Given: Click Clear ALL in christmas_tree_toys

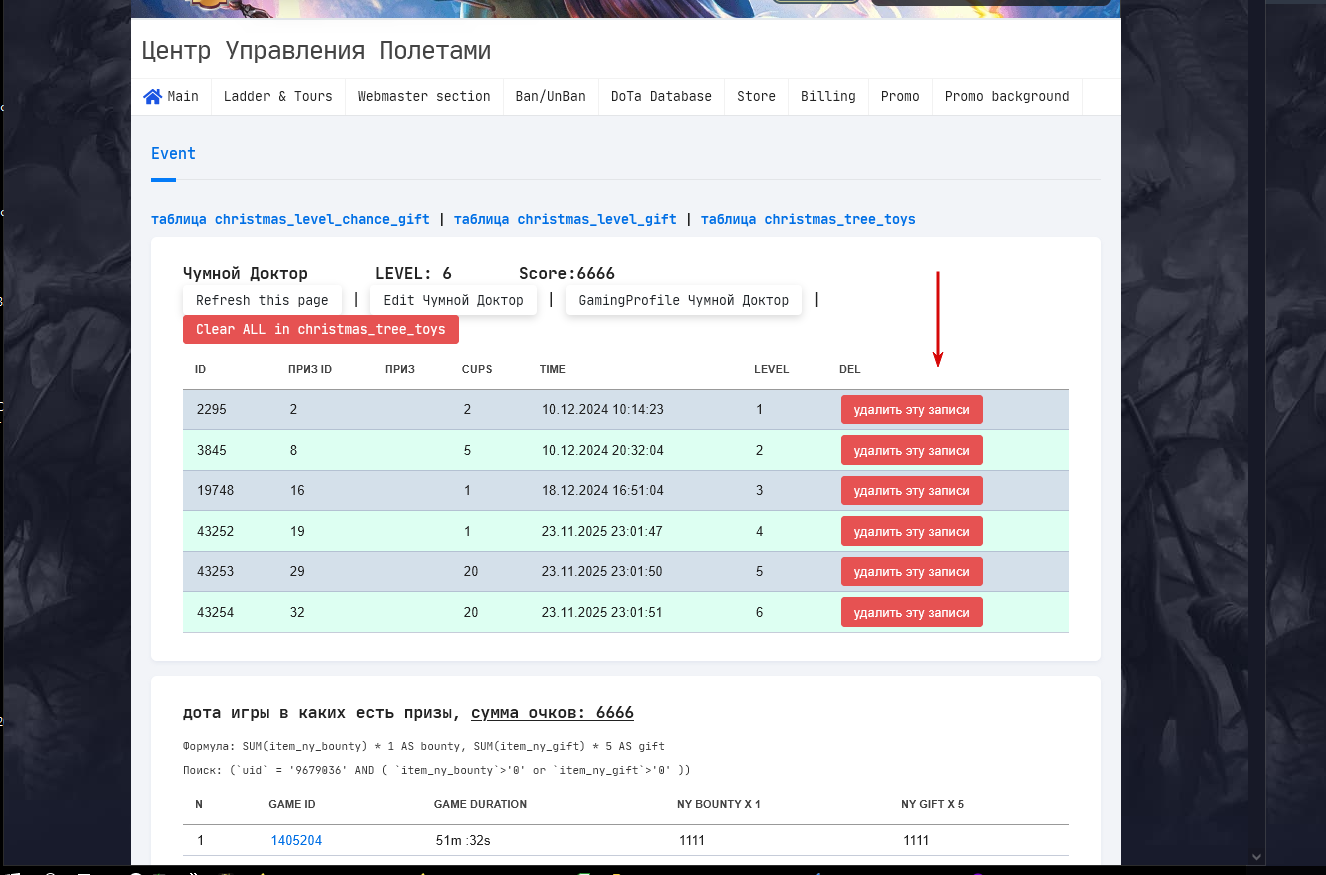Looking at the screenshot, I should tap(321, 330).
